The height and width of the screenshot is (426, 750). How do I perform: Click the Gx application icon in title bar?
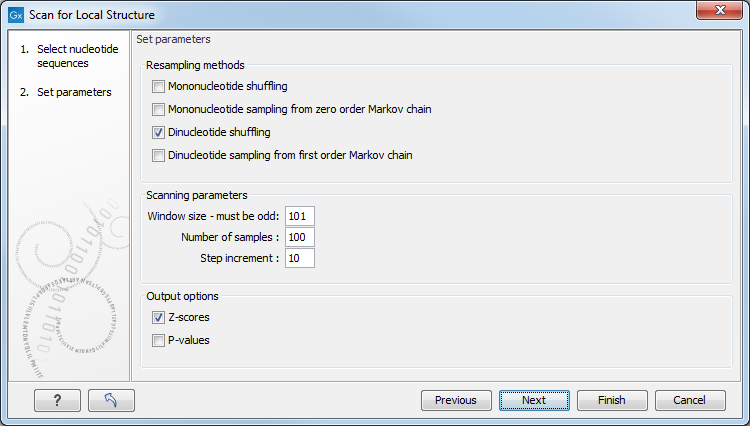16,16
